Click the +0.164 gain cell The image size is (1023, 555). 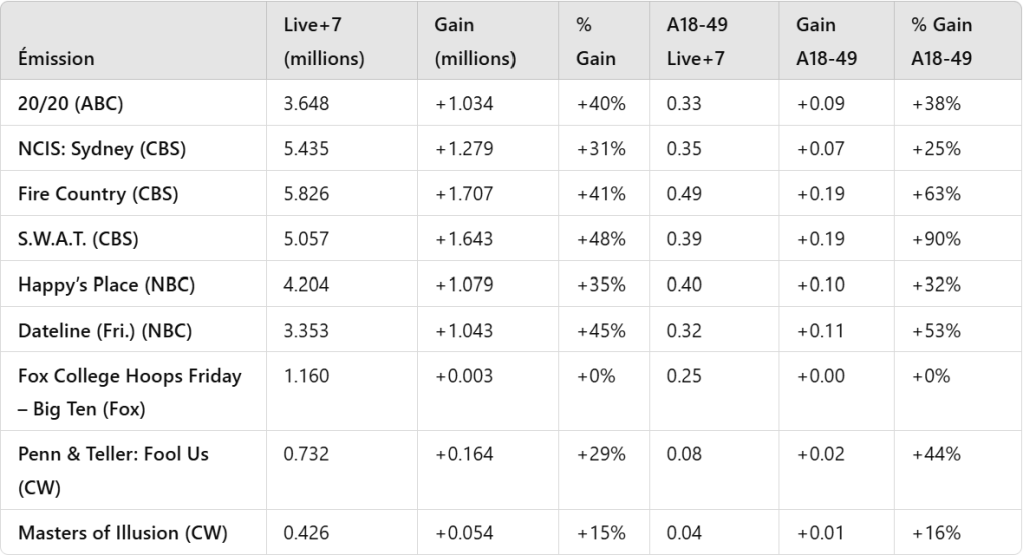[464, 454]
